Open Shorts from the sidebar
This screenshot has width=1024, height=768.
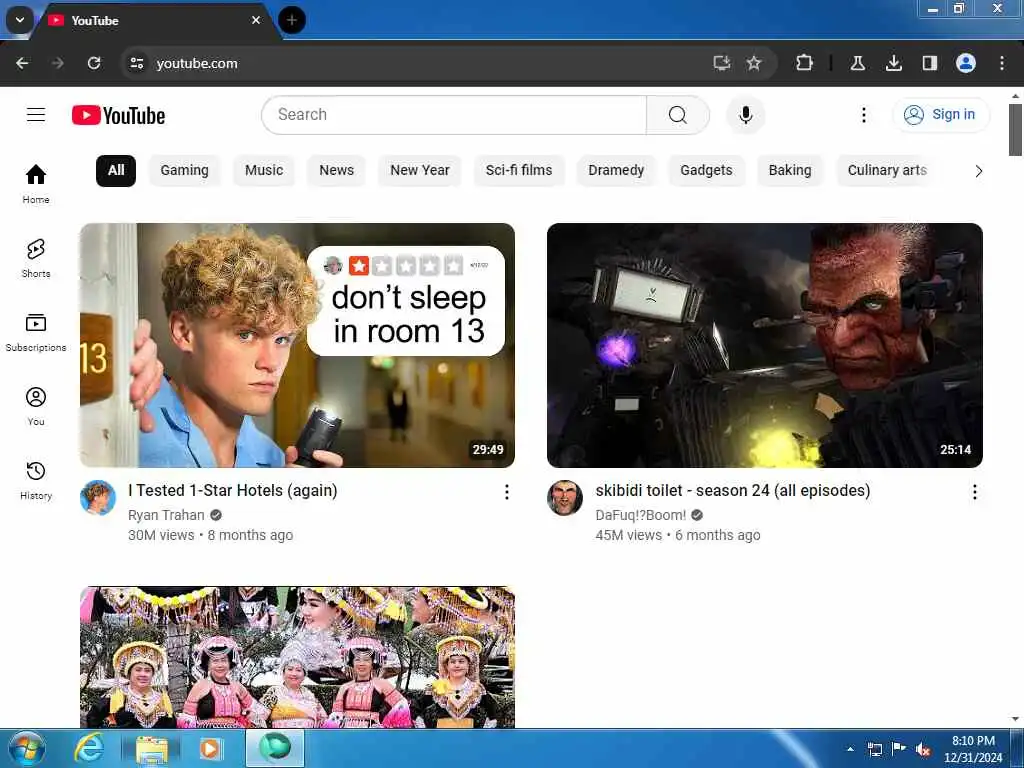(x=36, y=258)
